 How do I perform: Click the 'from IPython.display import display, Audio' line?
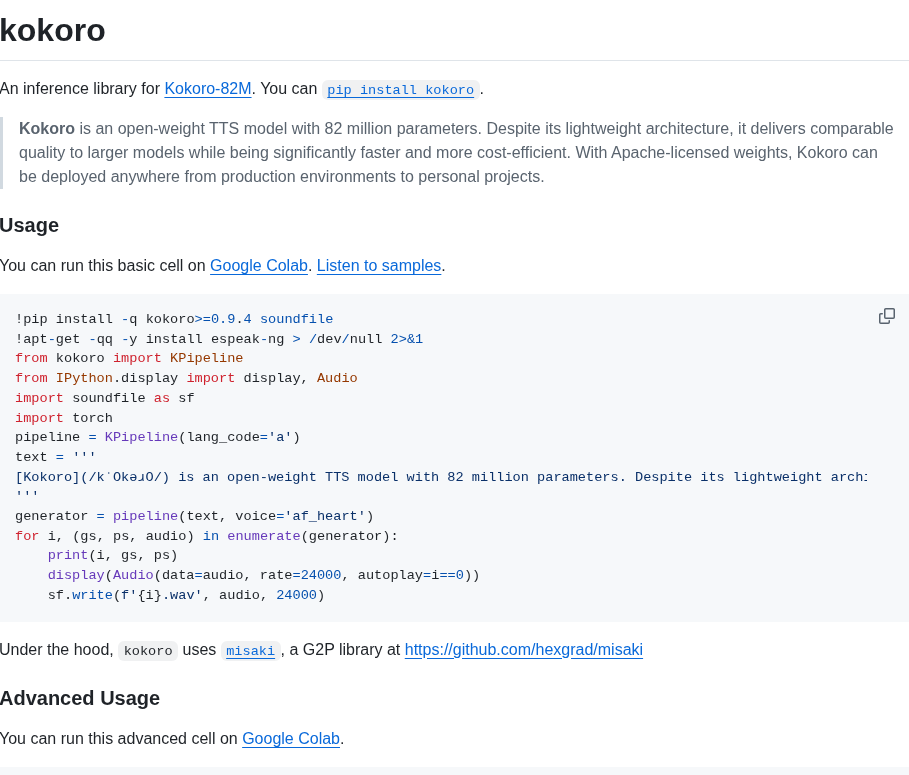click(187, 378)
